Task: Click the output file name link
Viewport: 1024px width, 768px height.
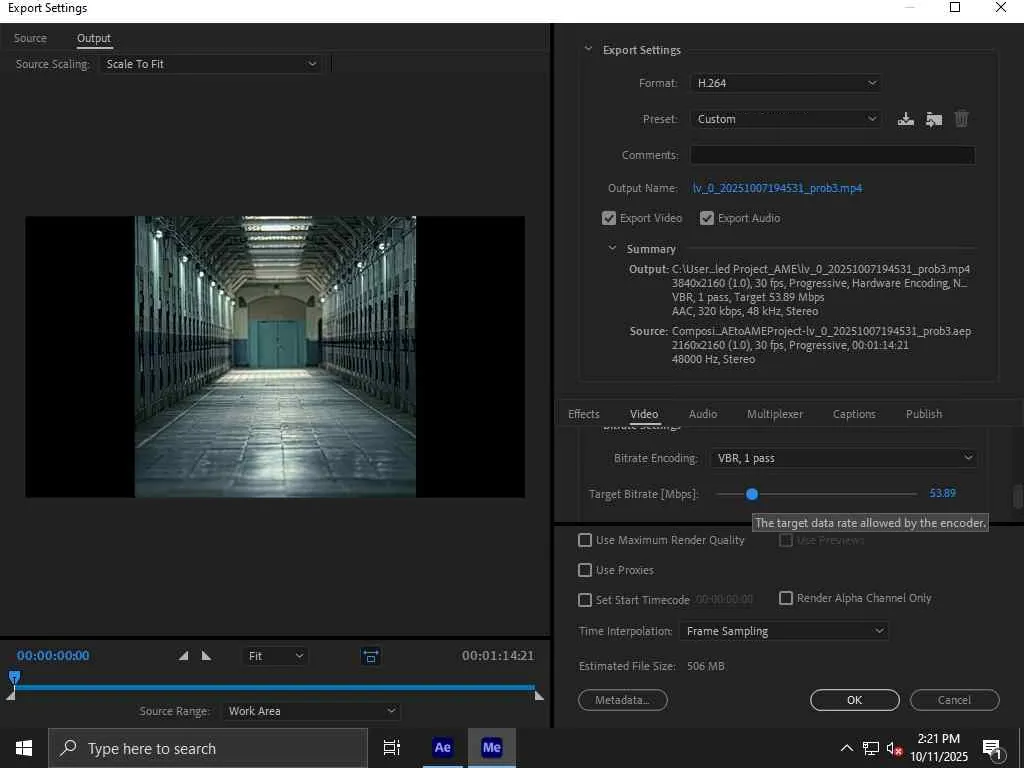Action: [x=777, y=188]
